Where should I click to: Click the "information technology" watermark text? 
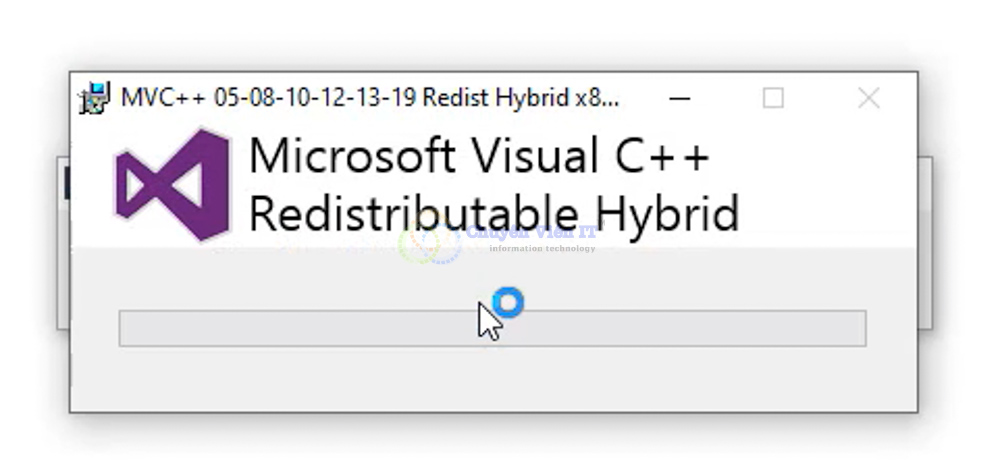[542, 249]
